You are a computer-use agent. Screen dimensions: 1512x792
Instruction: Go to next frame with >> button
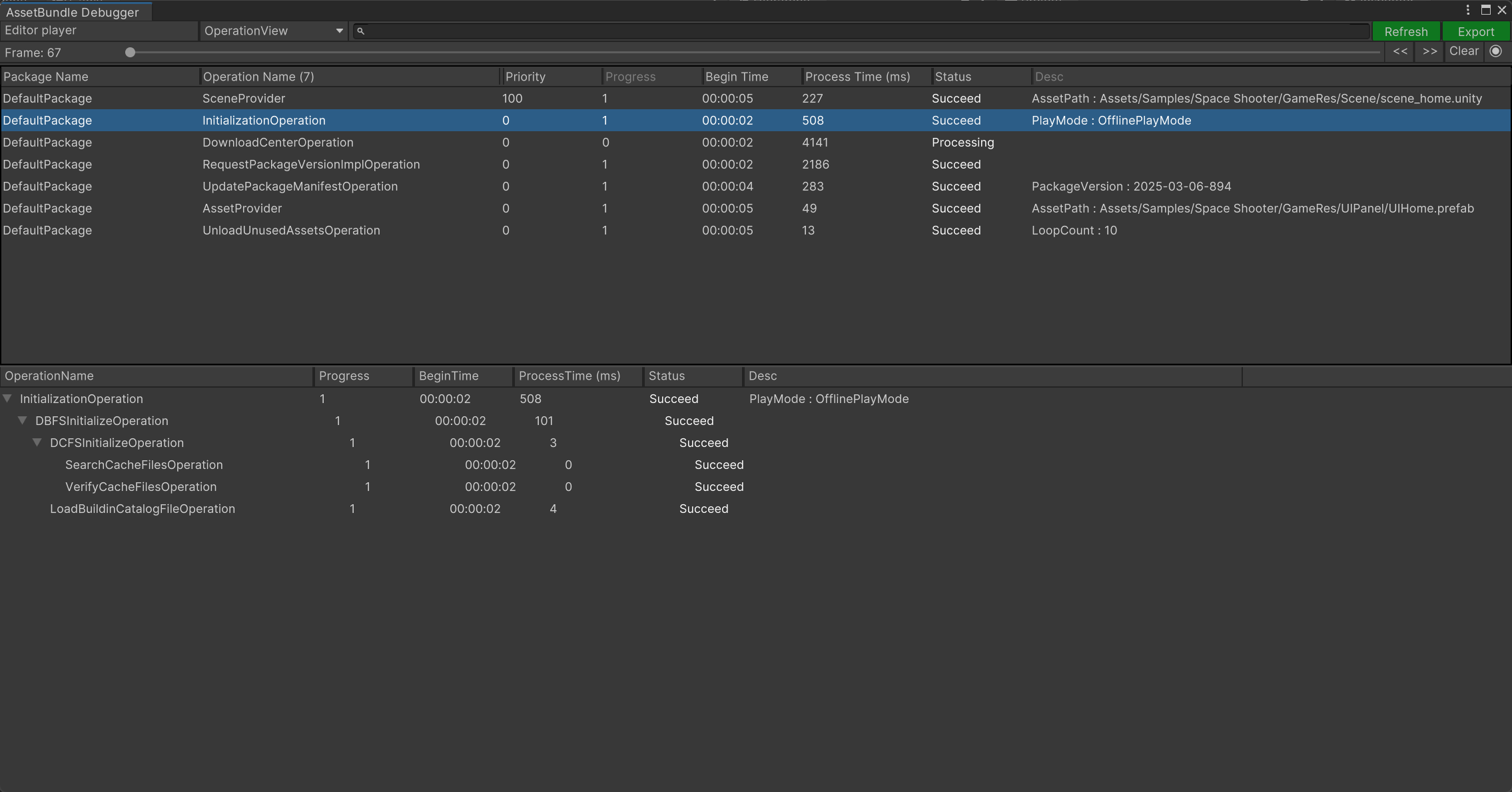pos(1430,51)
